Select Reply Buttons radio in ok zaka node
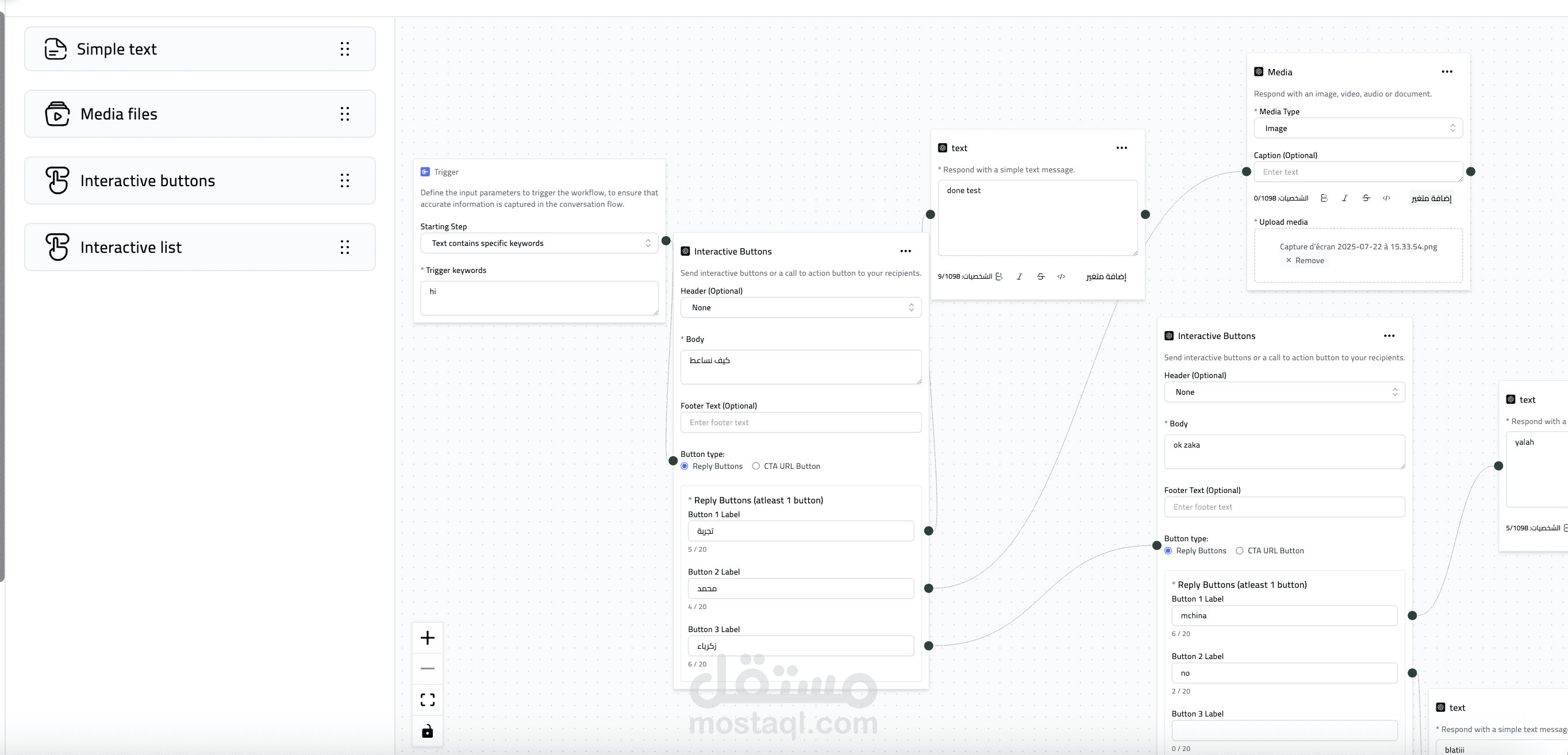Viewport: 1568px width, 755px height. (x=1168, y=550)
